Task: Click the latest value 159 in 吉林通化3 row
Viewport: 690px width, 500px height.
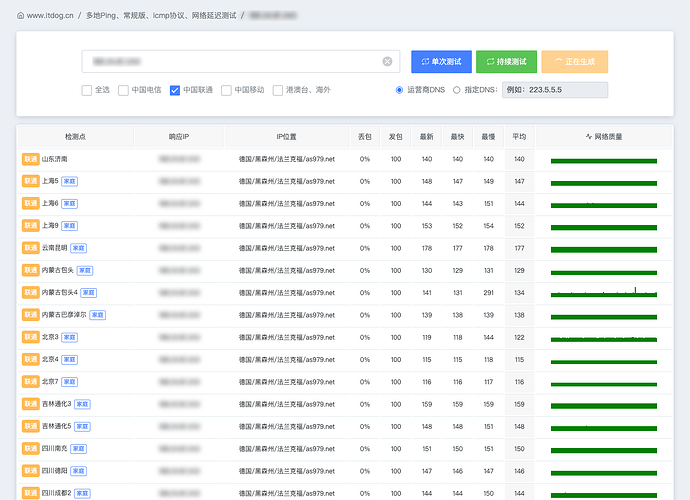Action: (x=427, y=404)
